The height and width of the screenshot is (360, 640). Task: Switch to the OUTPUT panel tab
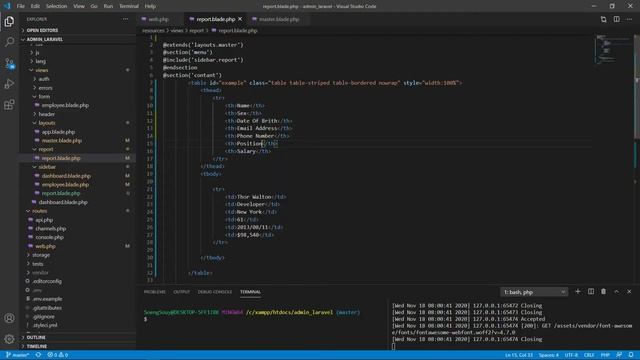tap(182, 292)
